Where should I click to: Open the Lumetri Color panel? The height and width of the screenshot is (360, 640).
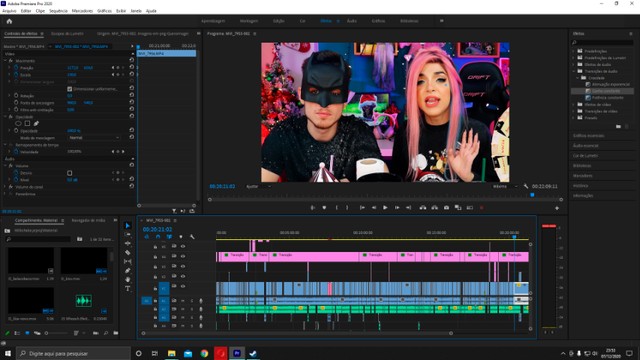(x=585, y=156)
